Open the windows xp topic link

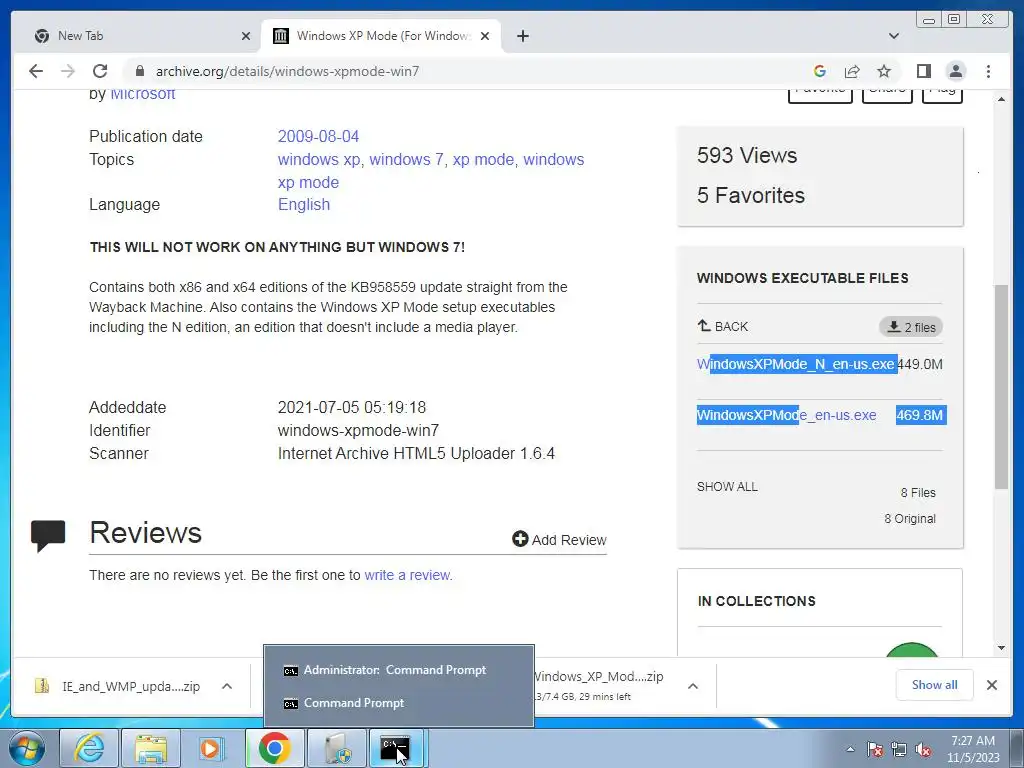[319, 159]
